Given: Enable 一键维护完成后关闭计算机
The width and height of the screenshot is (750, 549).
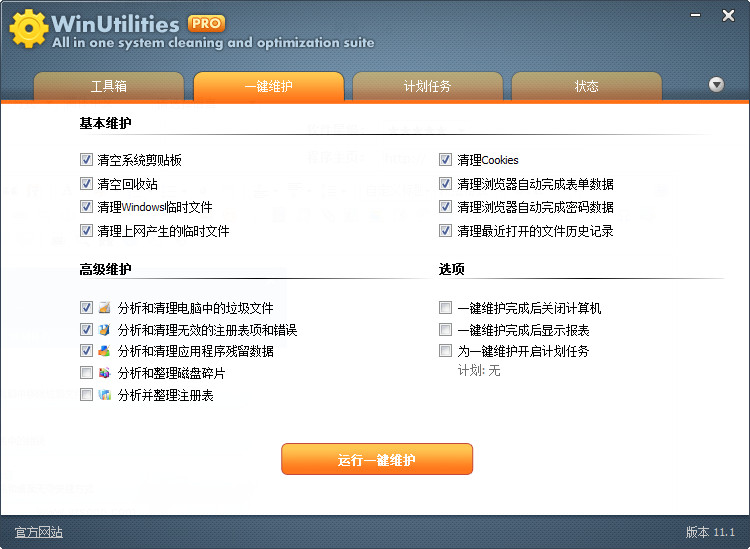Looking at the screenshot, I should [x=445, y=307].
